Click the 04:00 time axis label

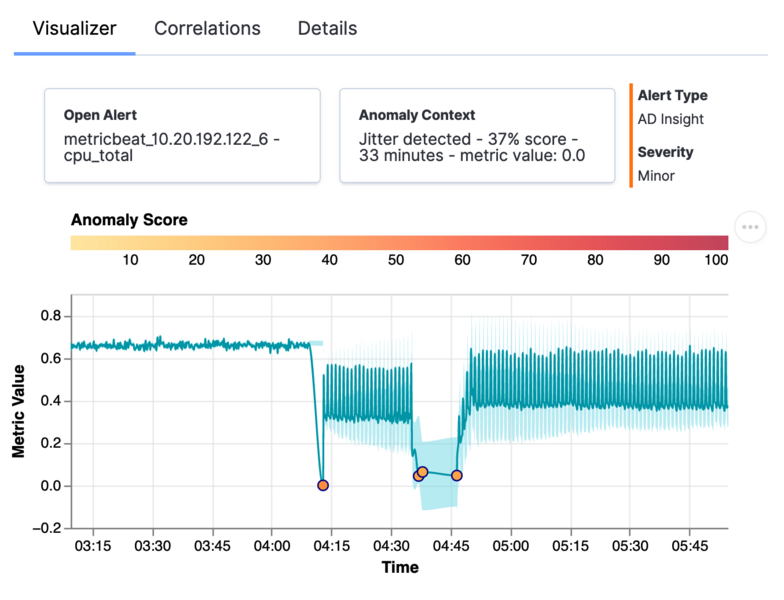(x=272, y=546)
